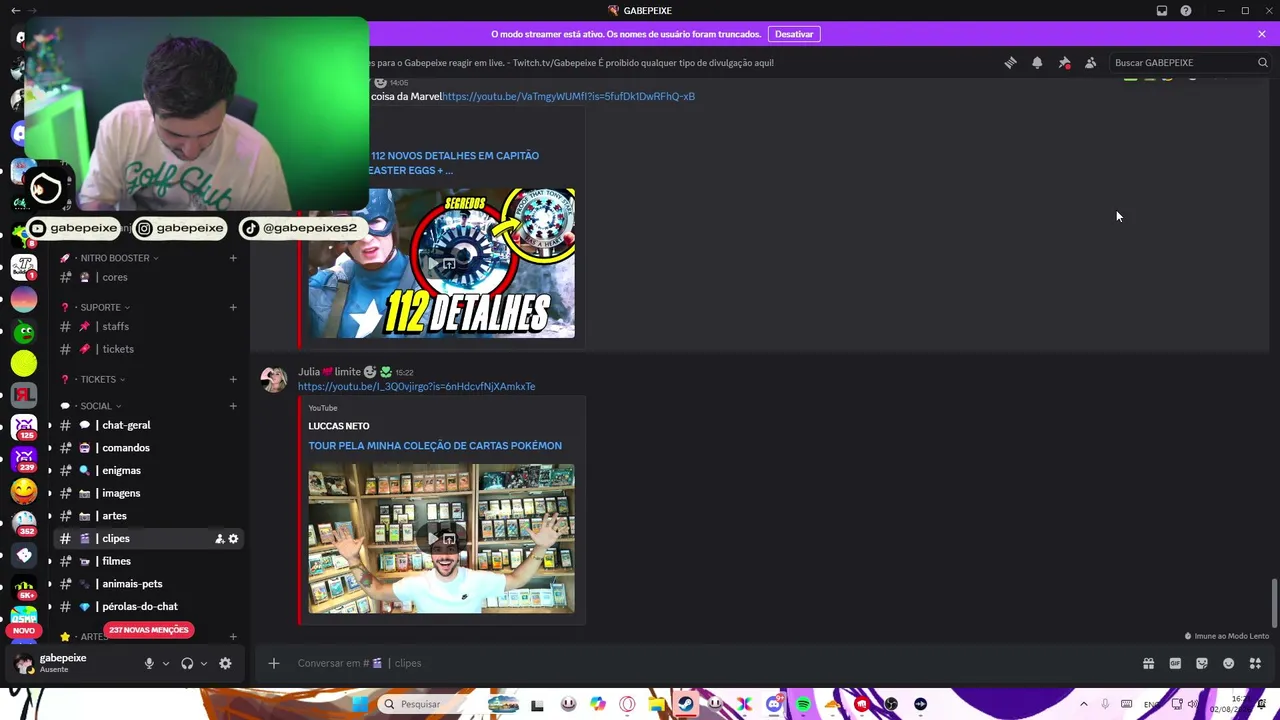Switch to the filmes channel
Screen dimensions: 1280x720
pos(148,561)
